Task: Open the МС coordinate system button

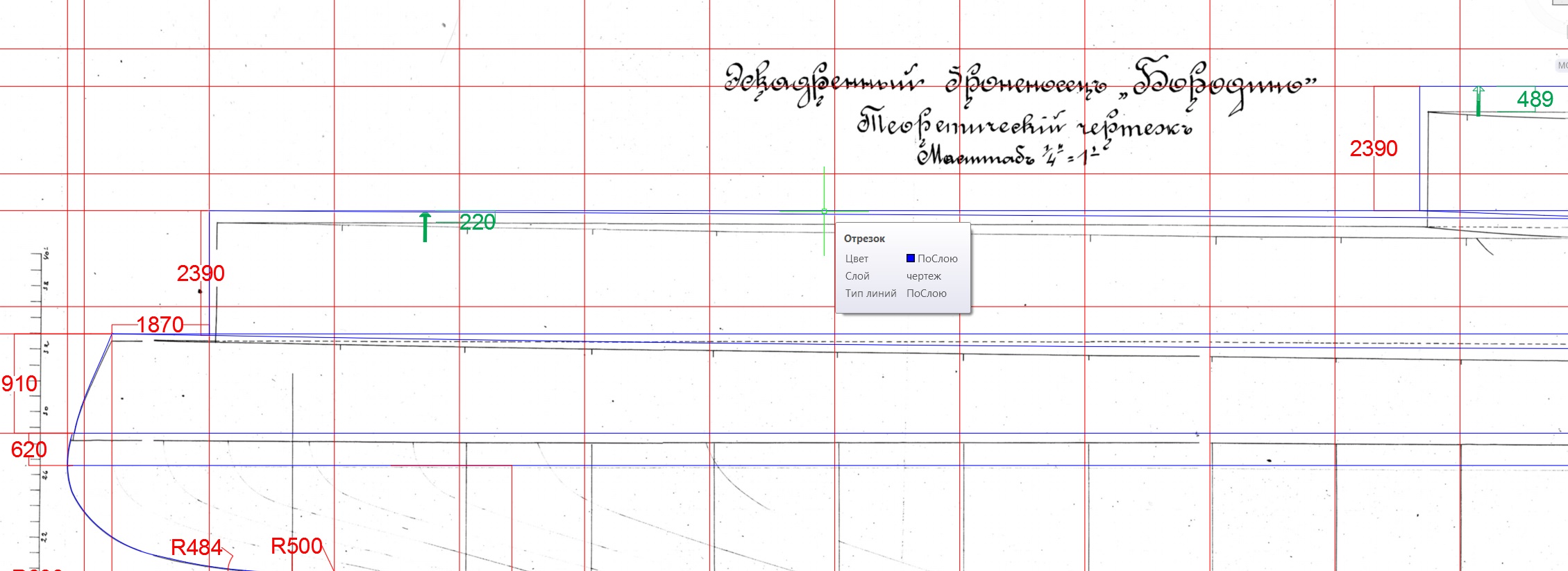Action: (1562, 65)
